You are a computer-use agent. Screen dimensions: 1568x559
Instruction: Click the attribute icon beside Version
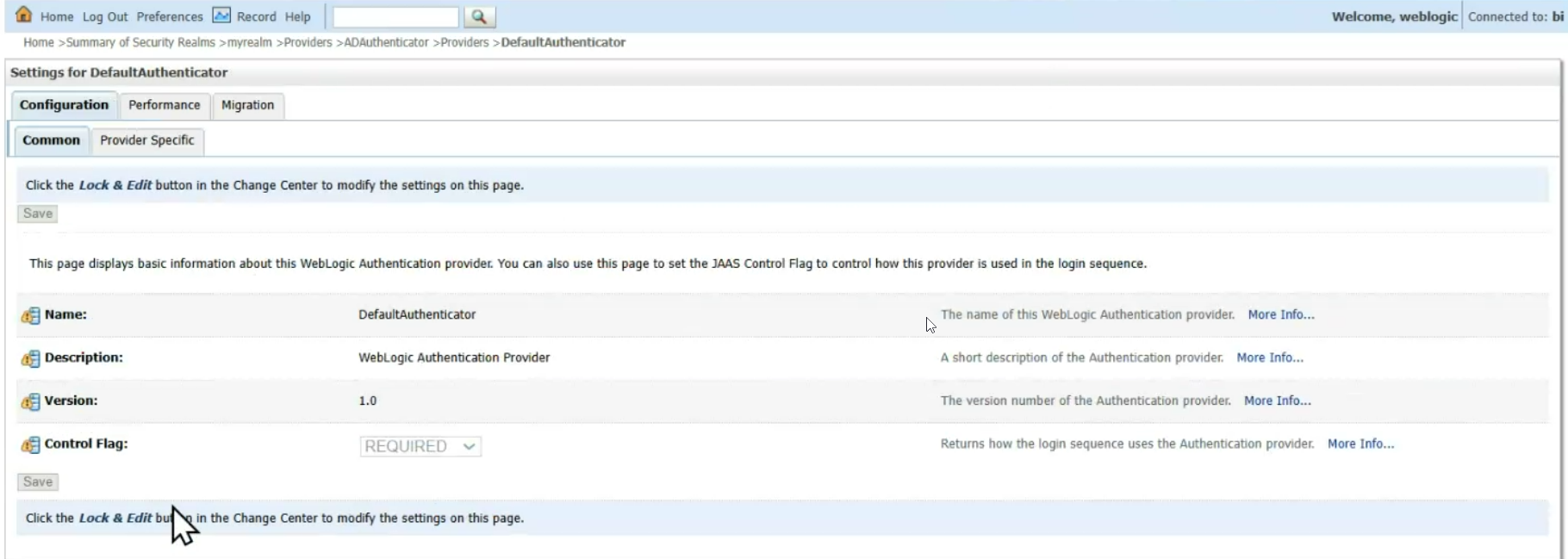tap(30, 402)
